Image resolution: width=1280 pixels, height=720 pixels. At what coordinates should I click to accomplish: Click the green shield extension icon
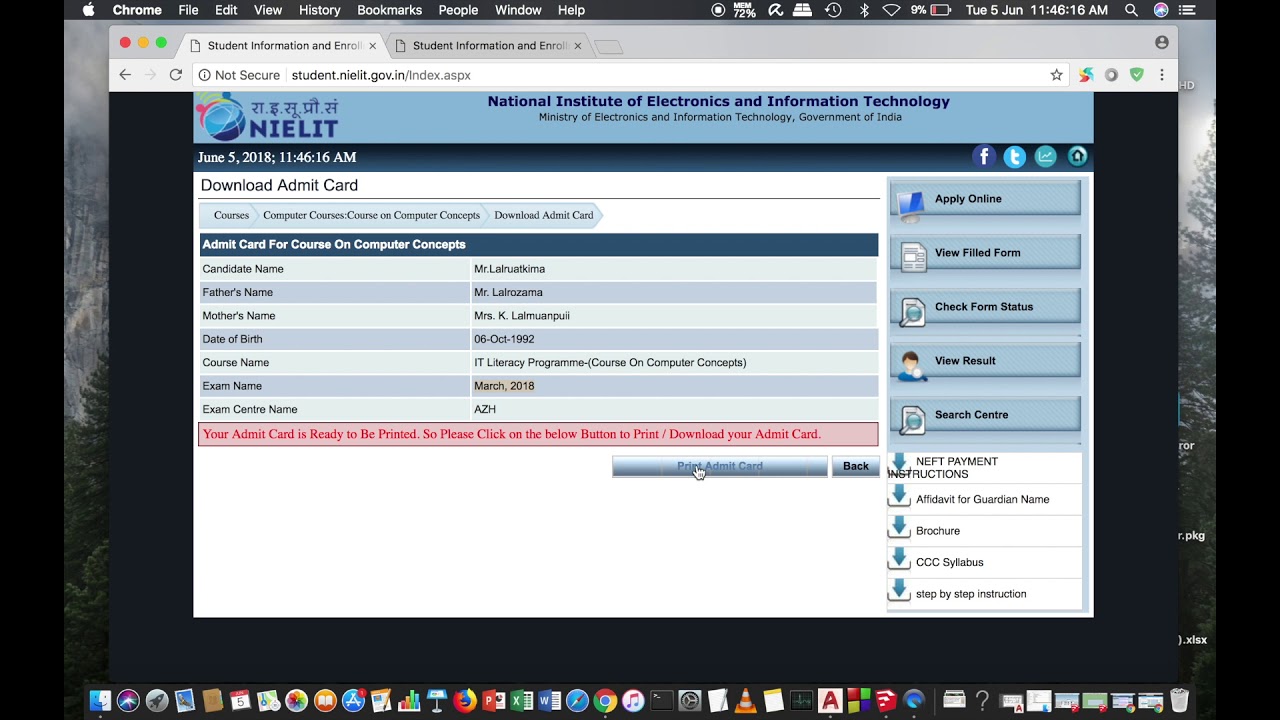tap(1136, 75)
